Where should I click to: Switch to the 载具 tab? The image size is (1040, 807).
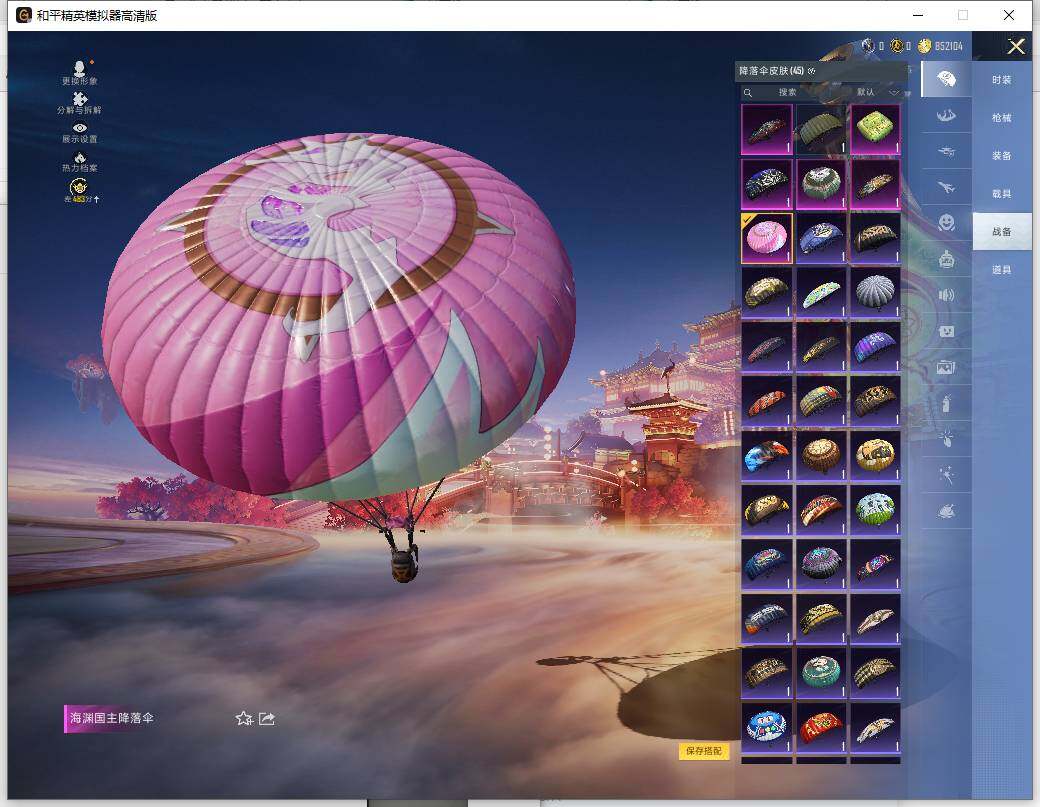pos(1002,194)
